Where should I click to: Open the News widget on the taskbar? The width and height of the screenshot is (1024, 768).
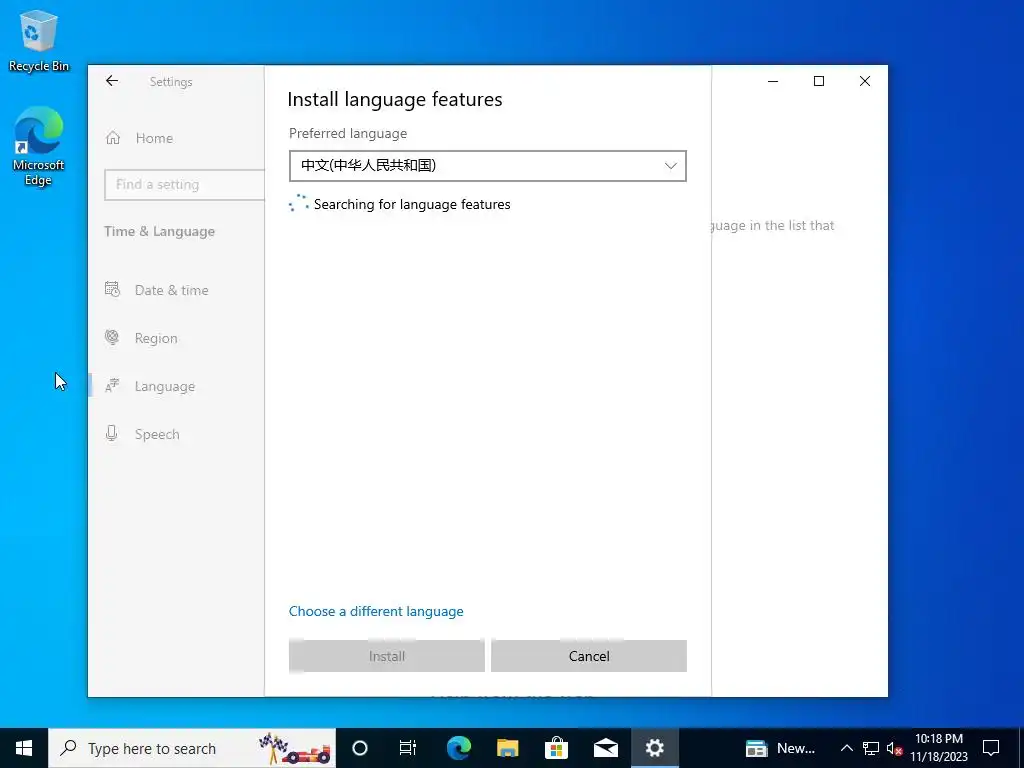[780, 748]
